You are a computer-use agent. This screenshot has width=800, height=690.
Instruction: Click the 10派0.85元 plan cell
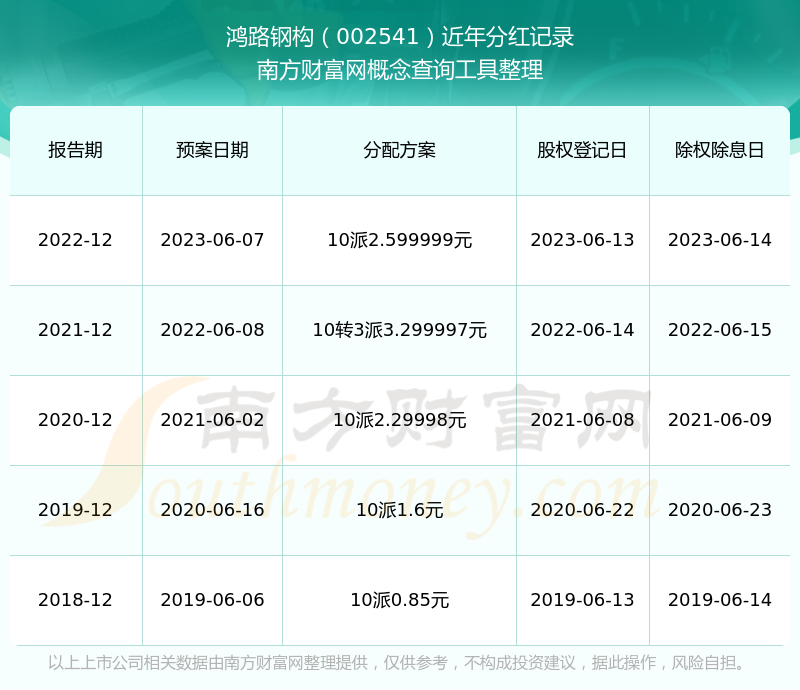(399, 600)
